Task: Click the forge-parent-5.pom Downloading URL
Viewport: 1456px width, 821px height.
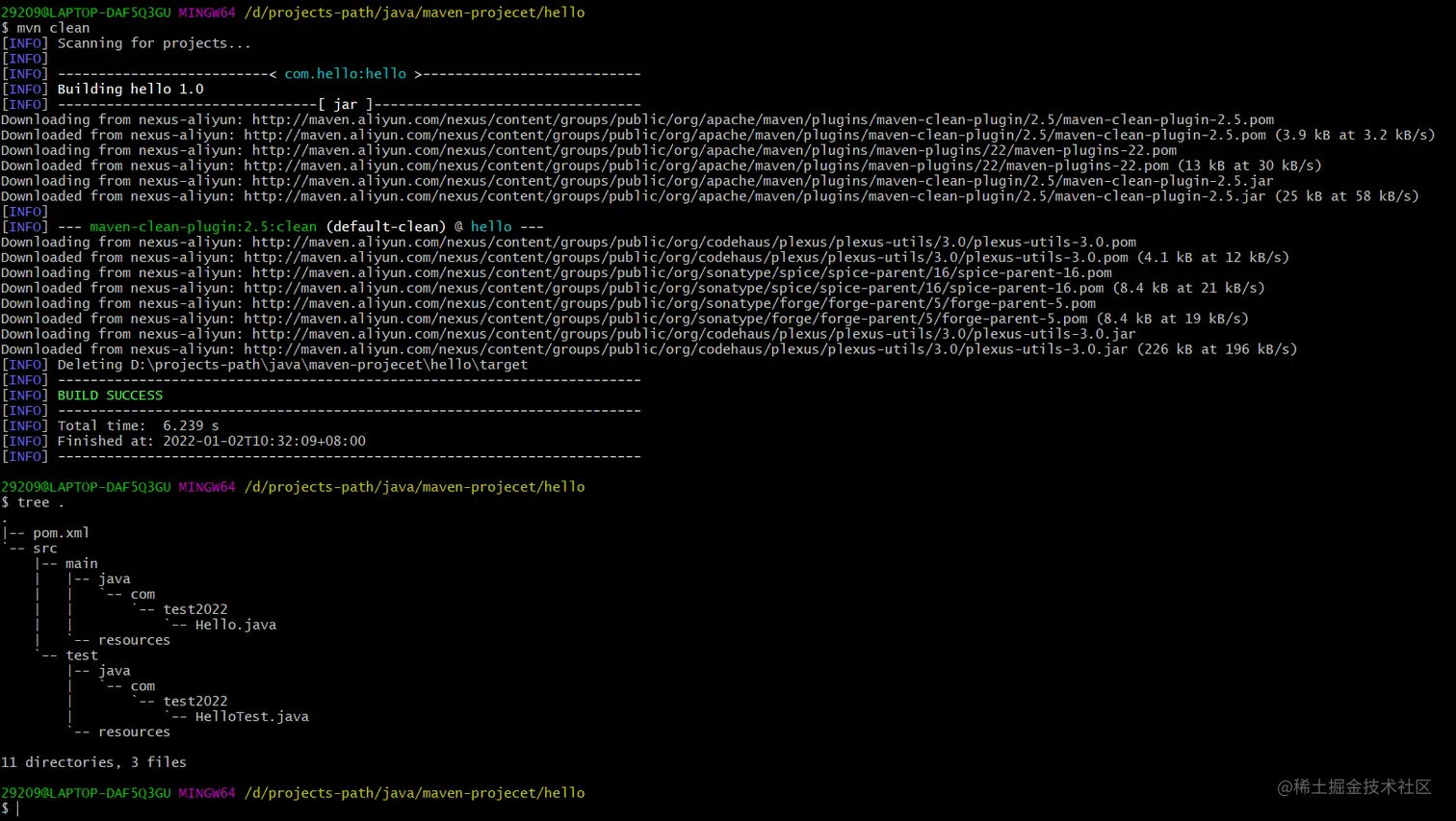Action: 674,304
